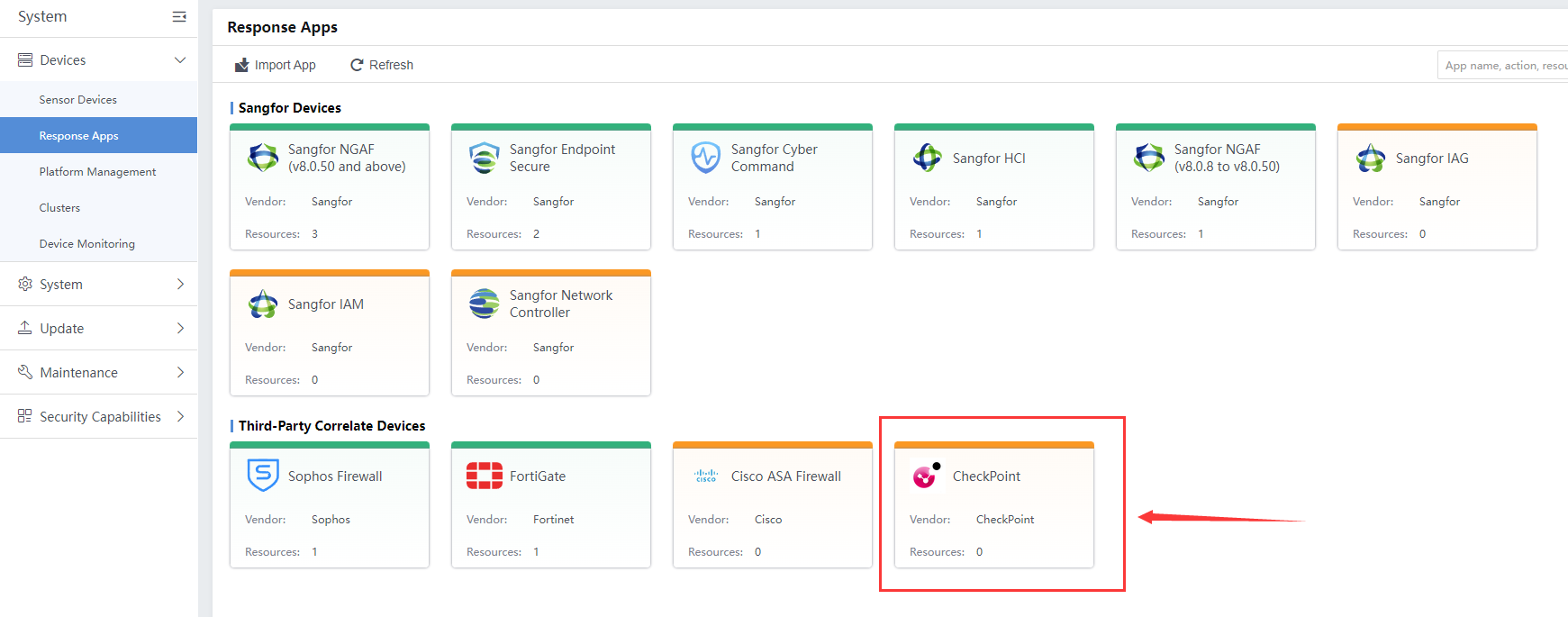
Task: Open the Sangfor IAG app card
Action: (1437, 187)
